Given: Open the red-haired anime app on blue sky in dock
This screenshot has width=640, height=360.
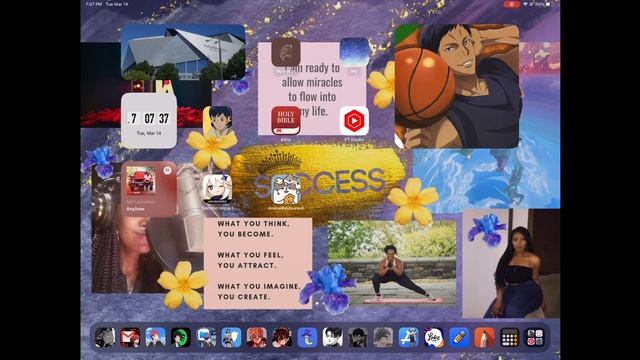Looking at the screenshot, I should click(156, 338).
